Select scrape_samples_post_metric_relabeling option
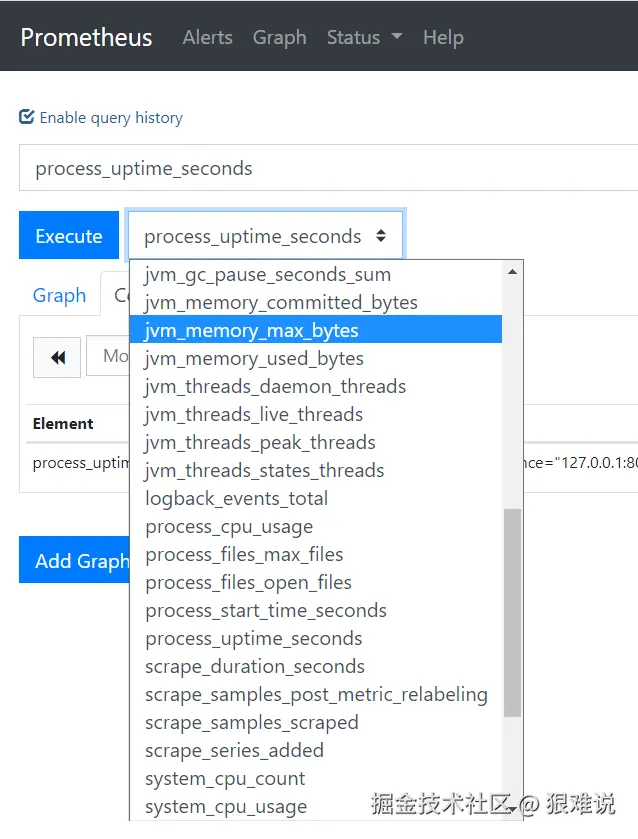Image resolution: width=638 pixels, height=839 pixels. click(x=316, y=695)
